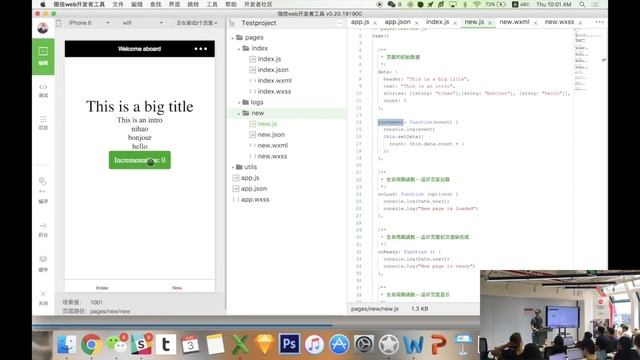Launch Google Chrome from the dock
Screen dimensions: 640x360
[x=91, y=344]
